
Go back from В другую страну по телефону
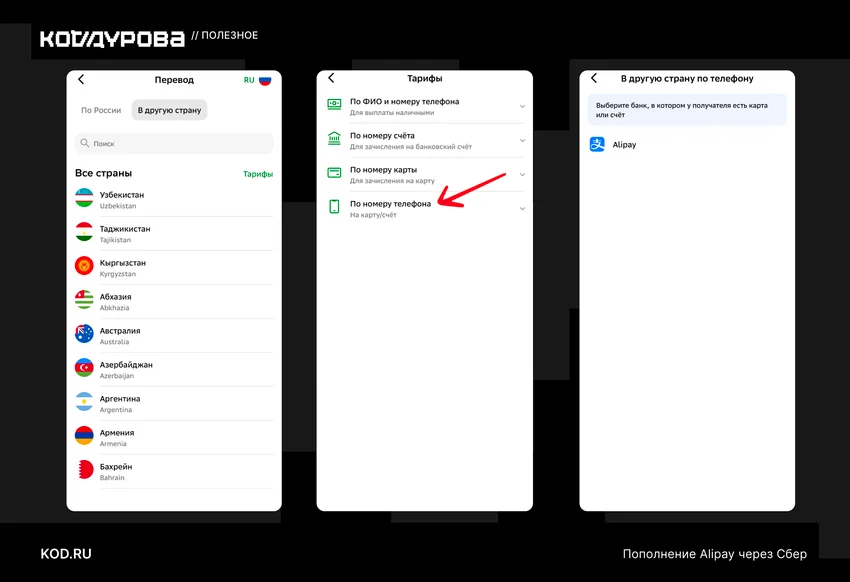point(594,78)
